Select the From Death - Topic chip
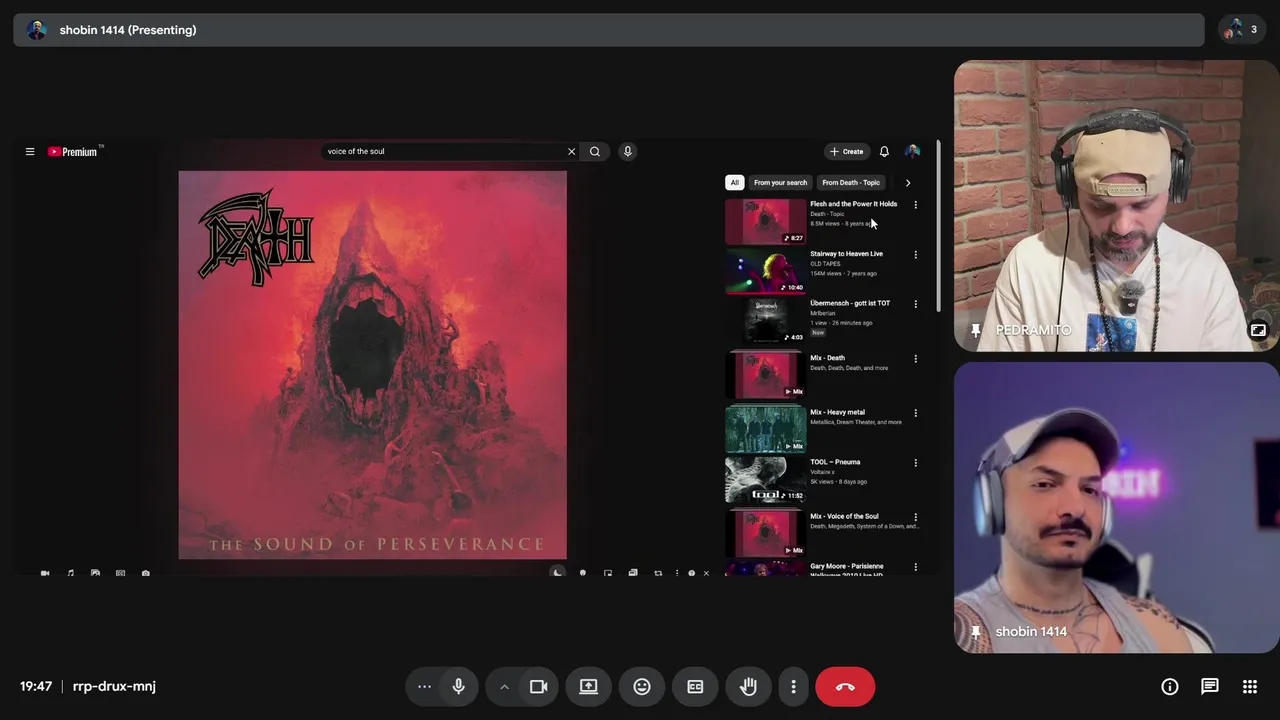1280x720 pixels. click(x=851, y=183)
